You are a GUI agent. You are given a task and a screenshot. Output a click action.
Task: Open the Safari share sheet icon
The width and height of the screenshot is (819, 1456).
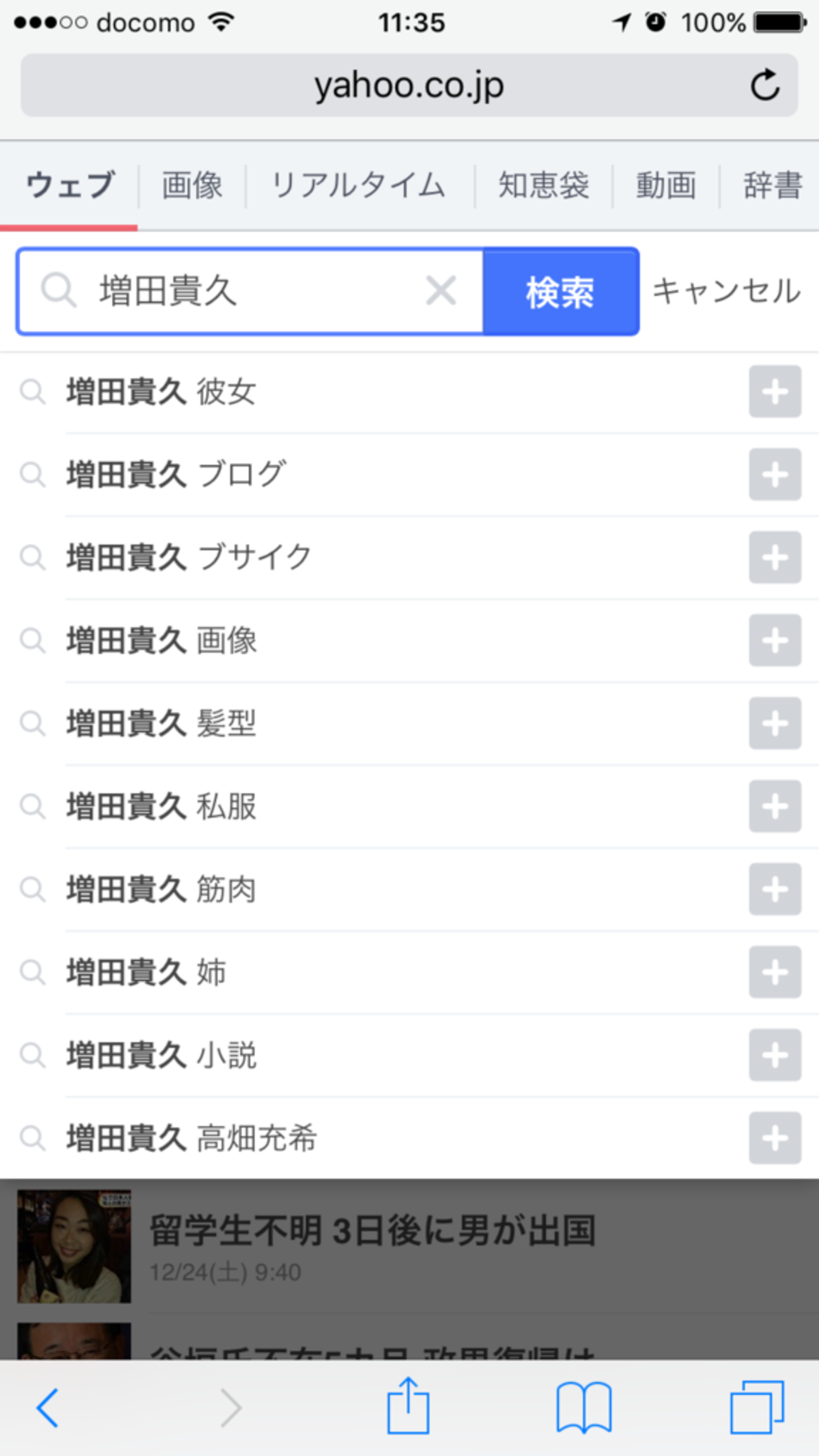click(408, 1406)
